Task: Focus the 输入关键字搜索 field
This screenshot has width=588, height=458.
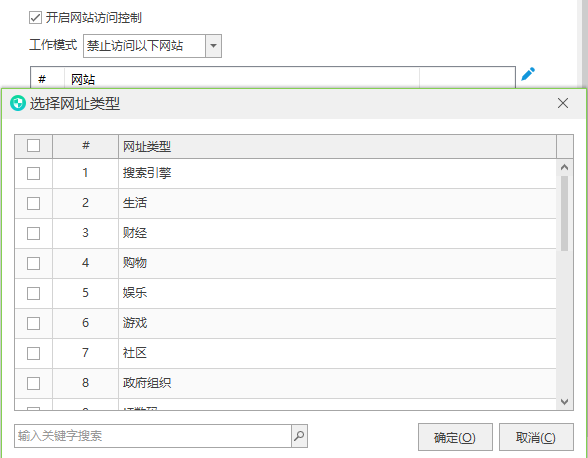Action: point(153,436)
